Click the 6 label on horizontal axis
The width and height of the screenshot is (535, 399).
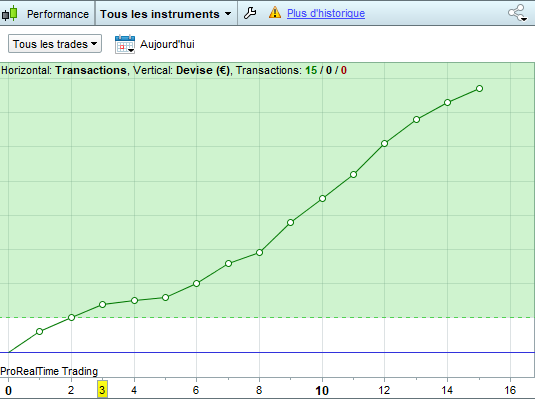[x=196, y=390]
